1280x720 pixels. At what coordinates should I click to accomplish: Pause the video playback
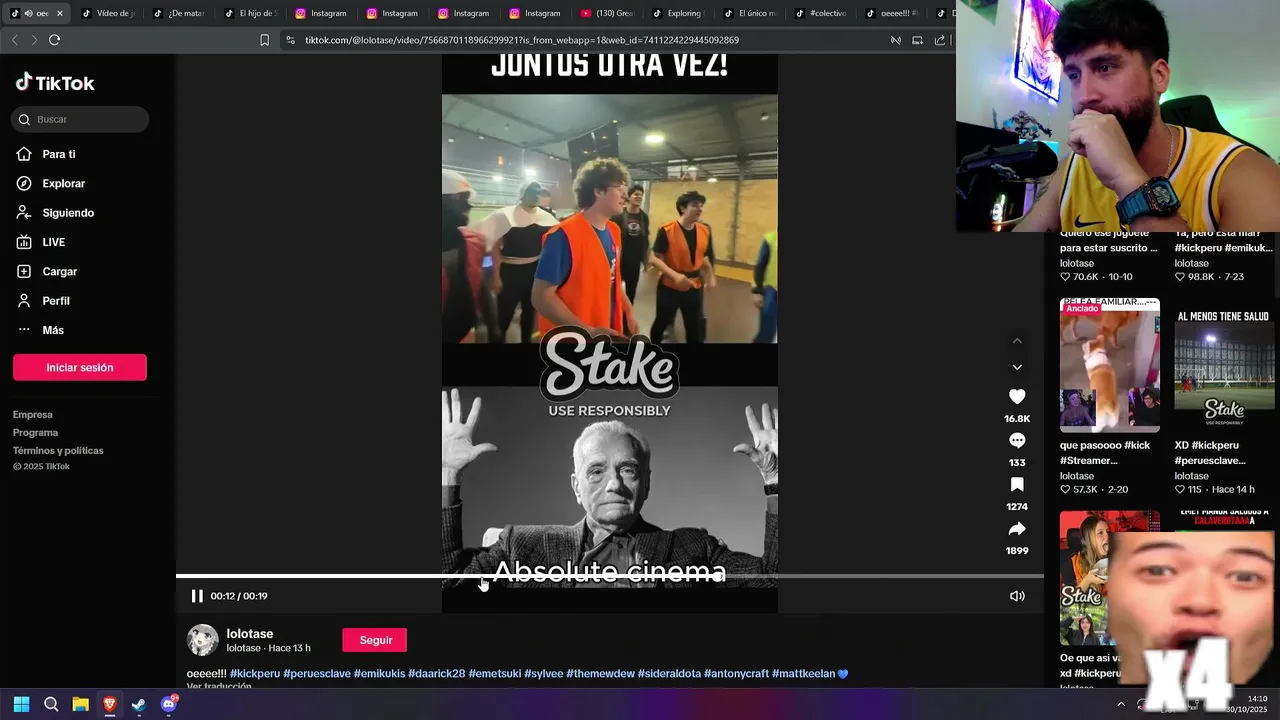(x=197, y=596)
